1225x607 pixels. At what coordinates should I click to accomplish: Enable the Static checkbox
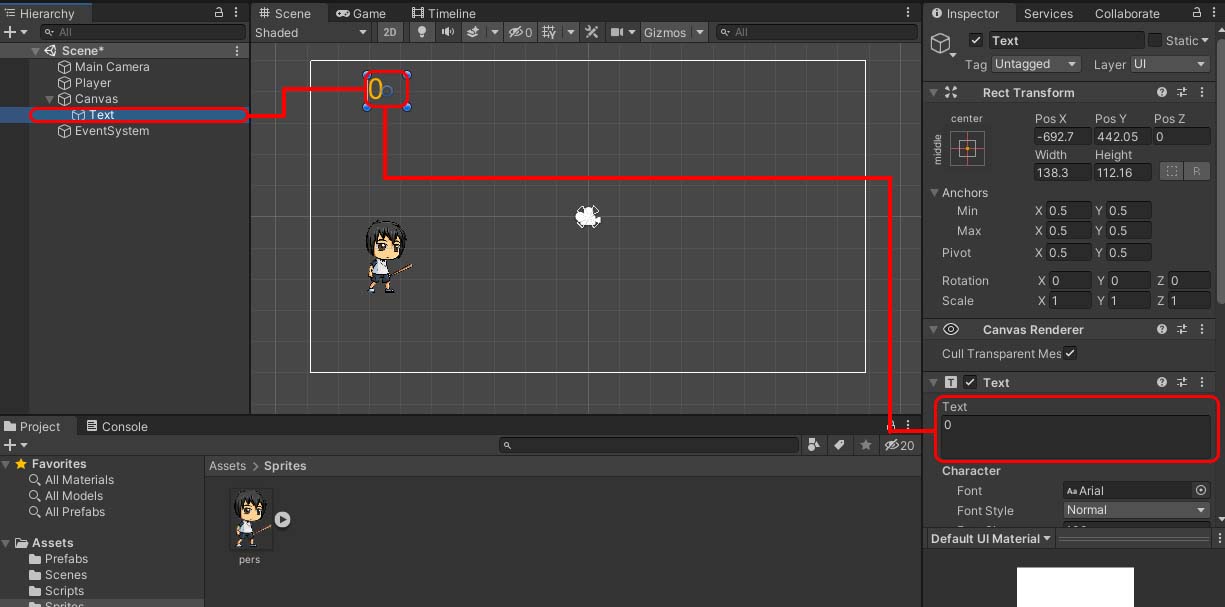tap(1155, 41)
